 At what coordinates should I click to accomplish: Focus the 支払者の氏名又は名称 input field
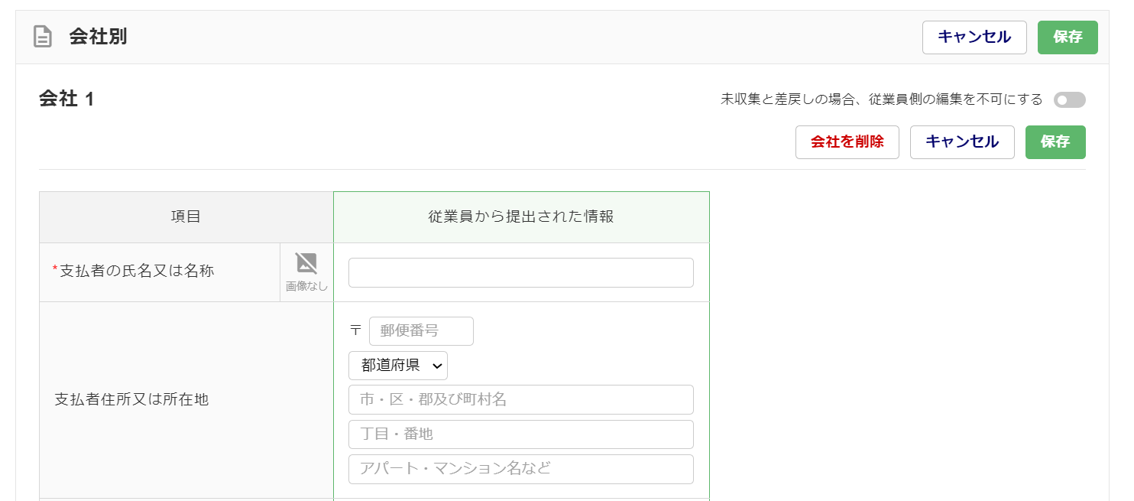coord(521,273)
